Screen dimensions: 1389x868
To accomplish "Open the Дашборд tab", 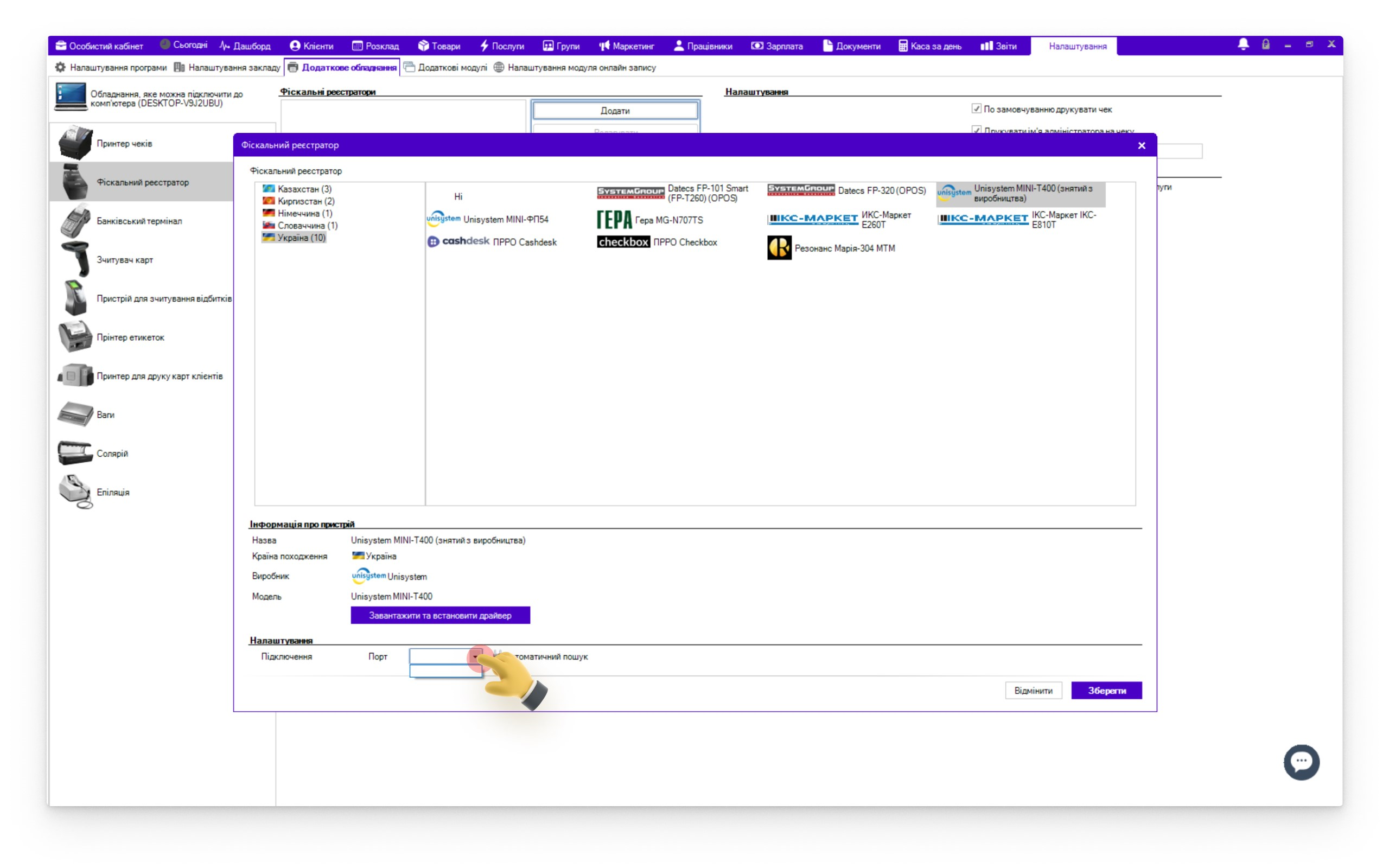I will pos(245,46).
